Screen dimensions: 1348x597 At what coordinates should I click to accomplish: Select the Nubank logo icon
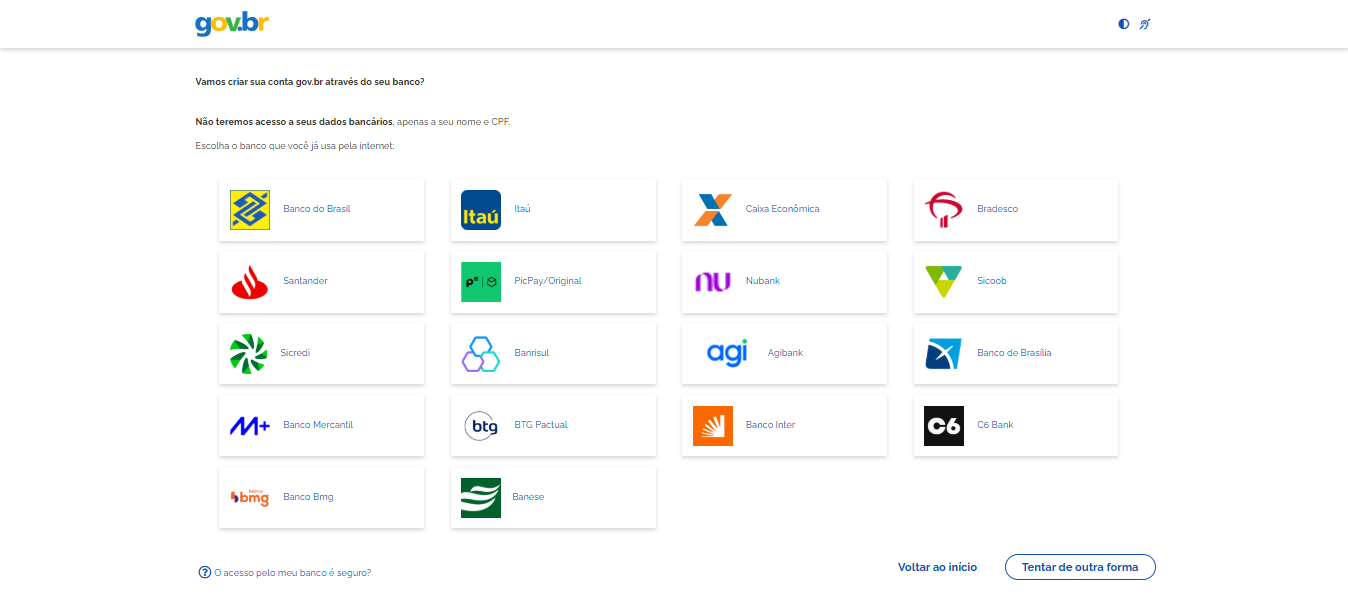pyautogui.click(x=712, y=282)
